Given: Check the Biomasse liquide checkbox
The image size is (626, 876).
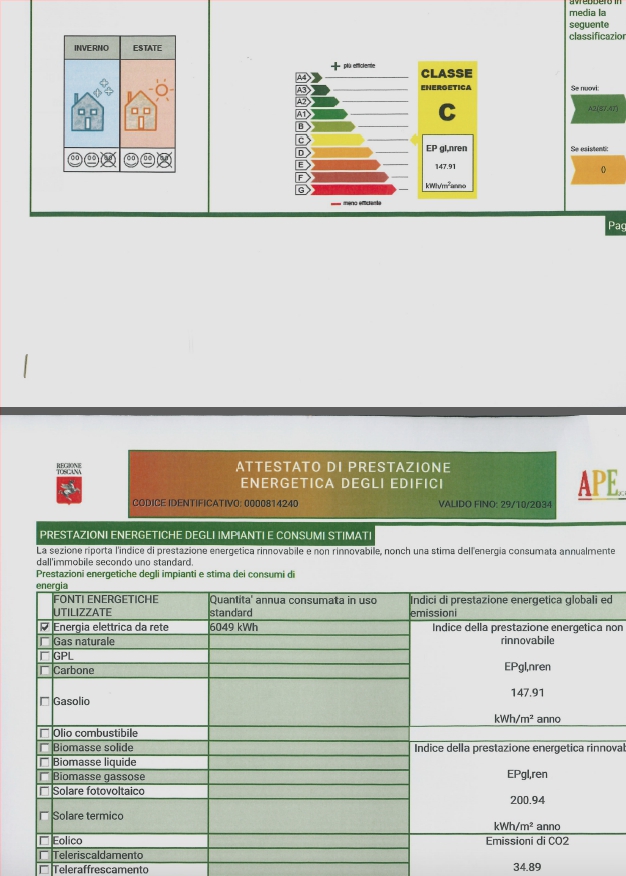Looking at the screenshot, I should pyautogui.click(x=45, y=762).
